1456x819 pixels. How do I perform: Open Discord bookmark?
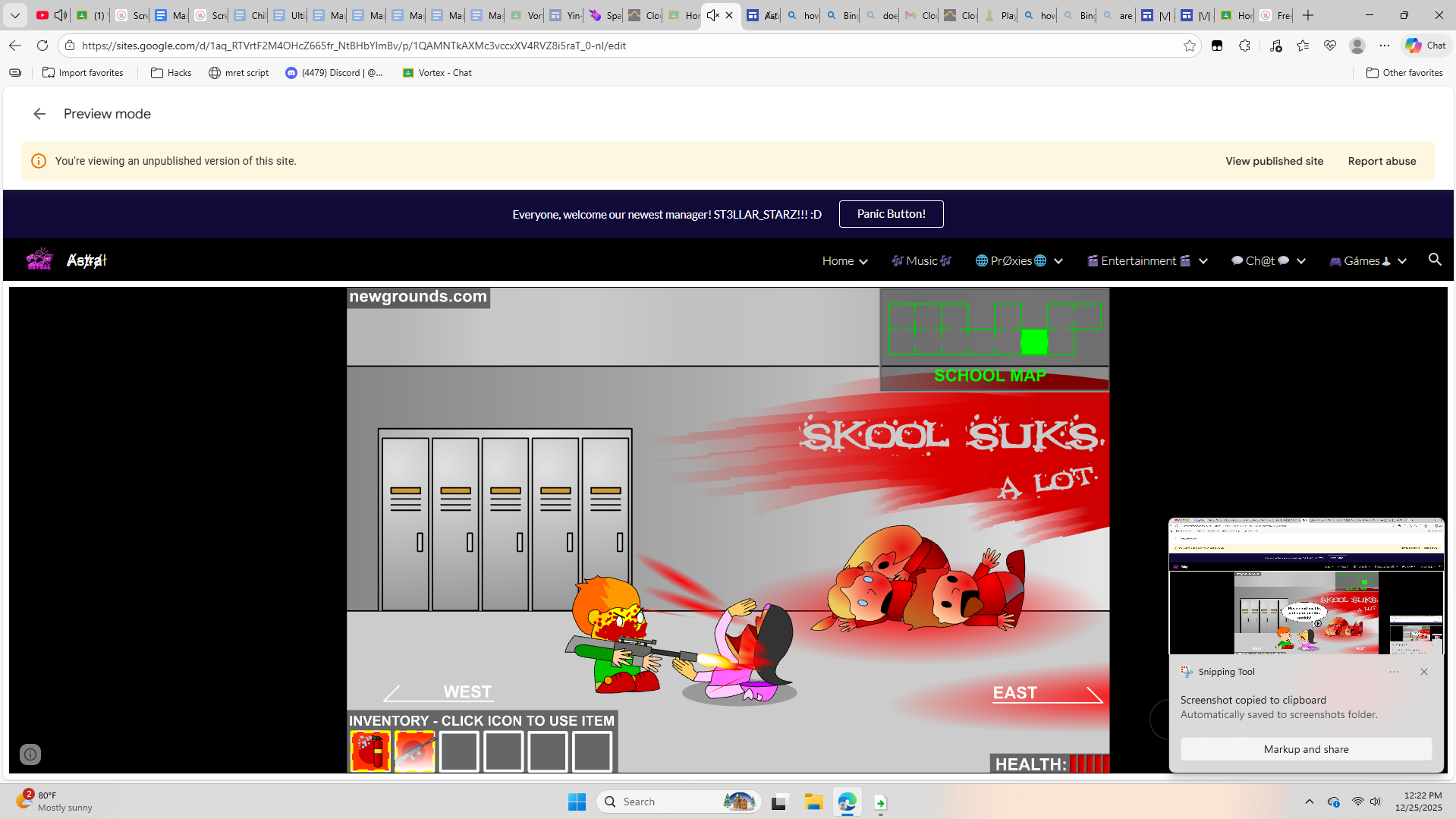[x=334, y=73]
